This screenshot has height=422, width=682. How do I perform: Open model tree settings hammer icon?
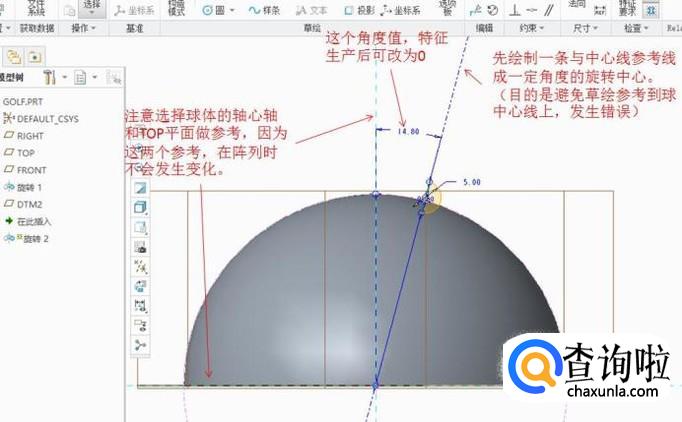(x=51, y=77)
